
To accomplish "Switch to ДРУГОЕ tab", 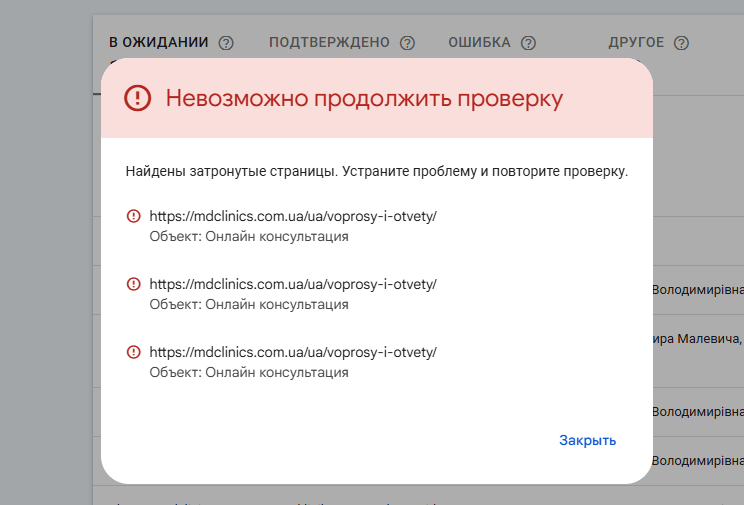I will [636, 42].
